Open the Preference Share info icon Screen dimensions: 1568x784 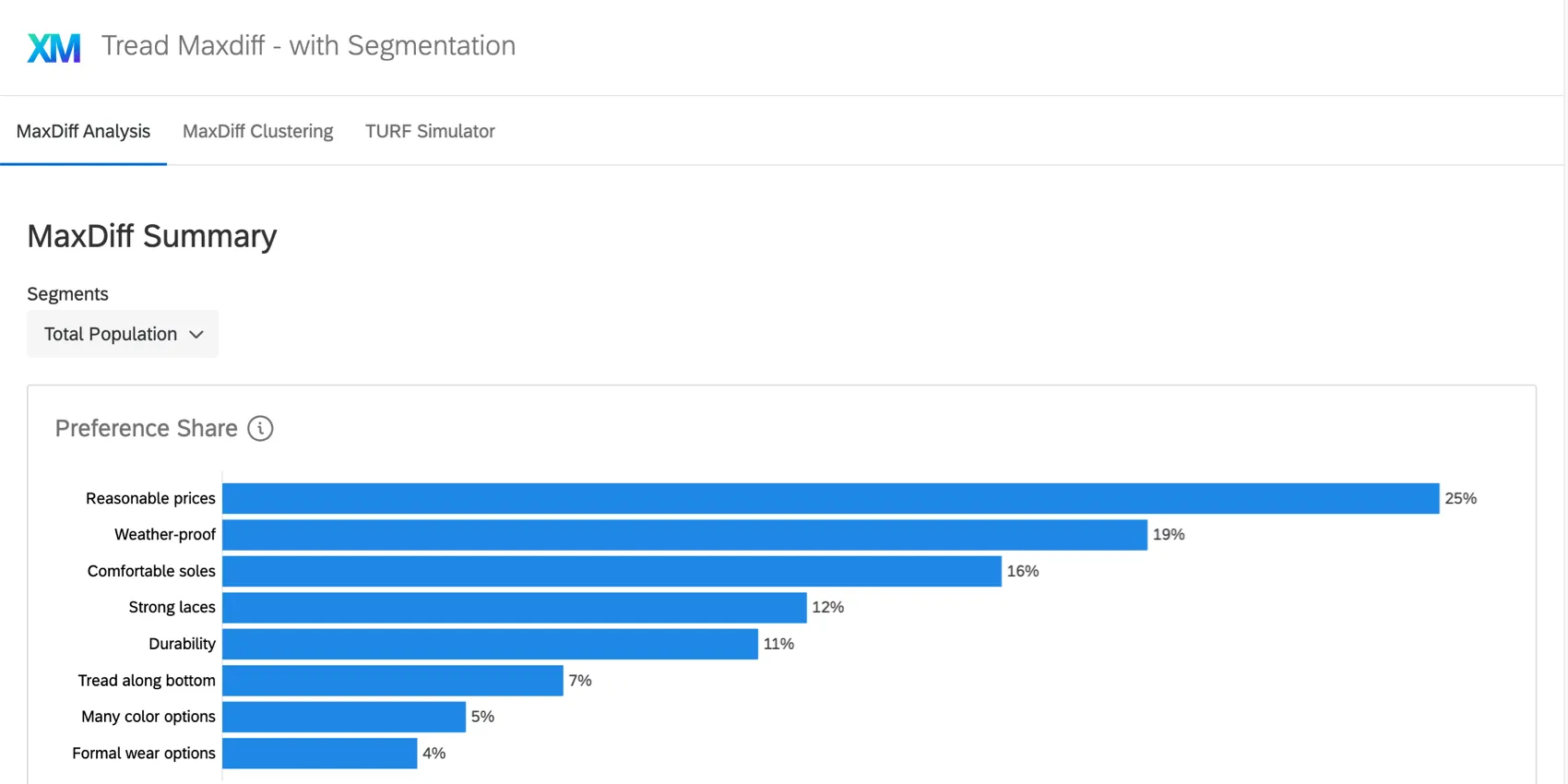(x=260, y=429)
